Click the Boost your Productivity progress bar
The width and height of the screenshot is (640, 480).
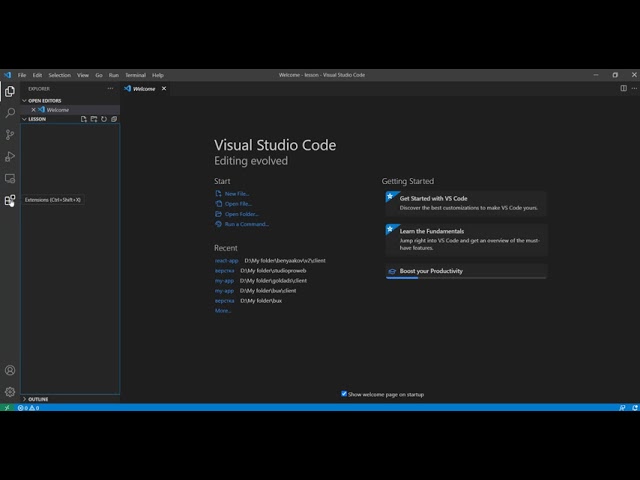pyautogui.click(x=466, y=278)
